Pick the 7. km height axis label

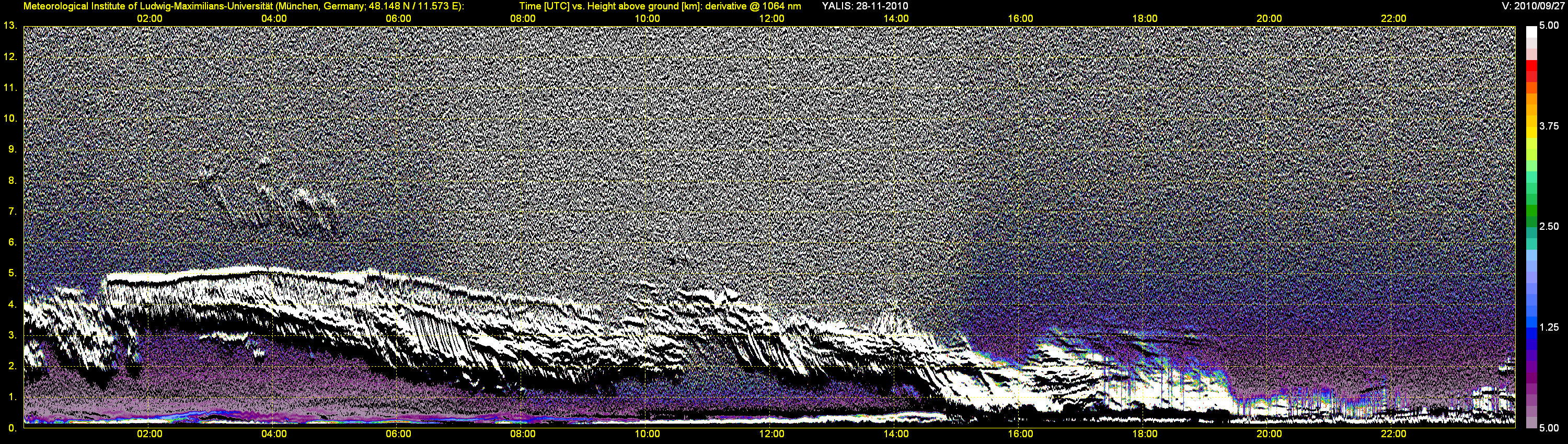[x=12, y=211]
